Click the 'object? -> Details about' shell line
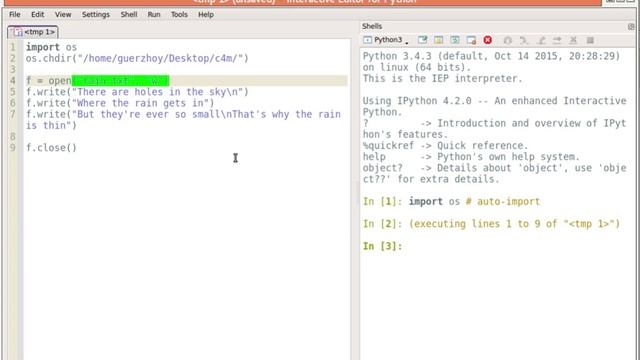The height and width of the screenshot is (360, 640). pyautogui.click(x=494, y=168)
